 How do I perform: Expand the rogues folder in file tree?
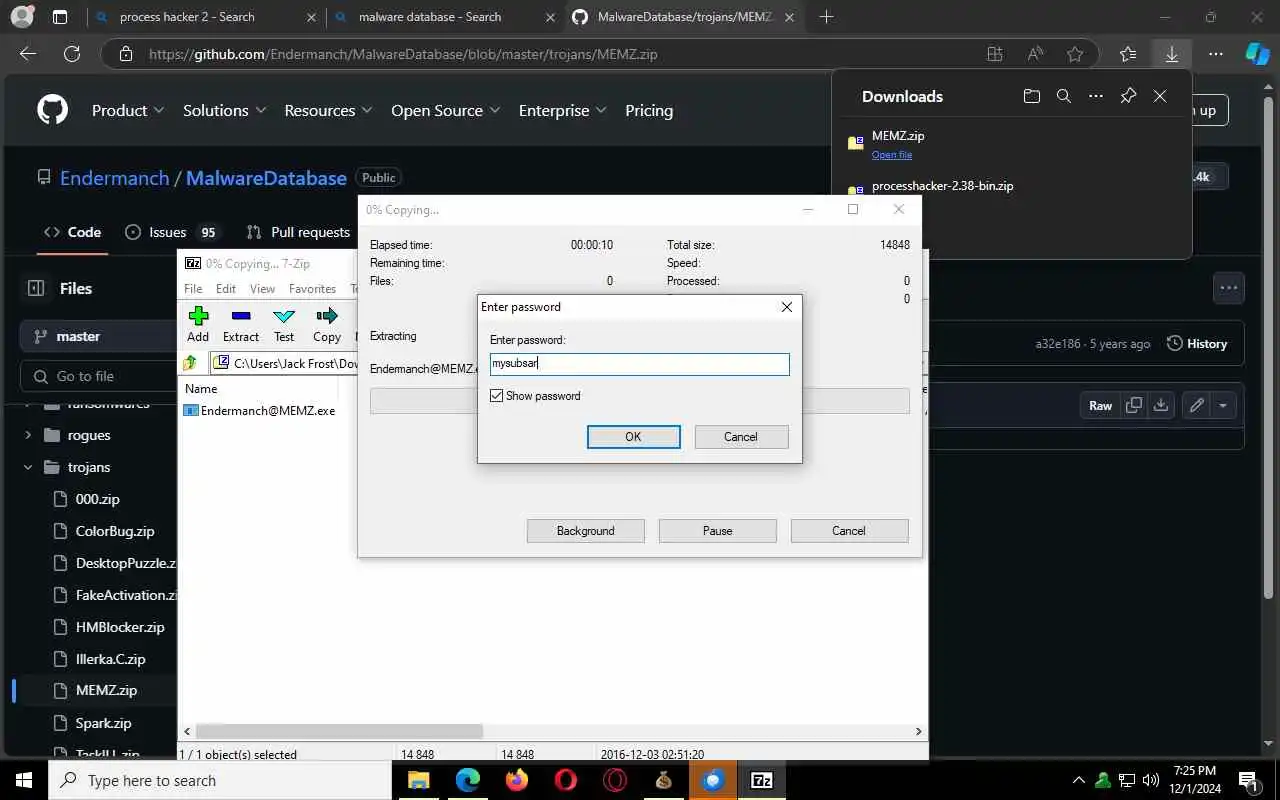click(x=28, y=435)
